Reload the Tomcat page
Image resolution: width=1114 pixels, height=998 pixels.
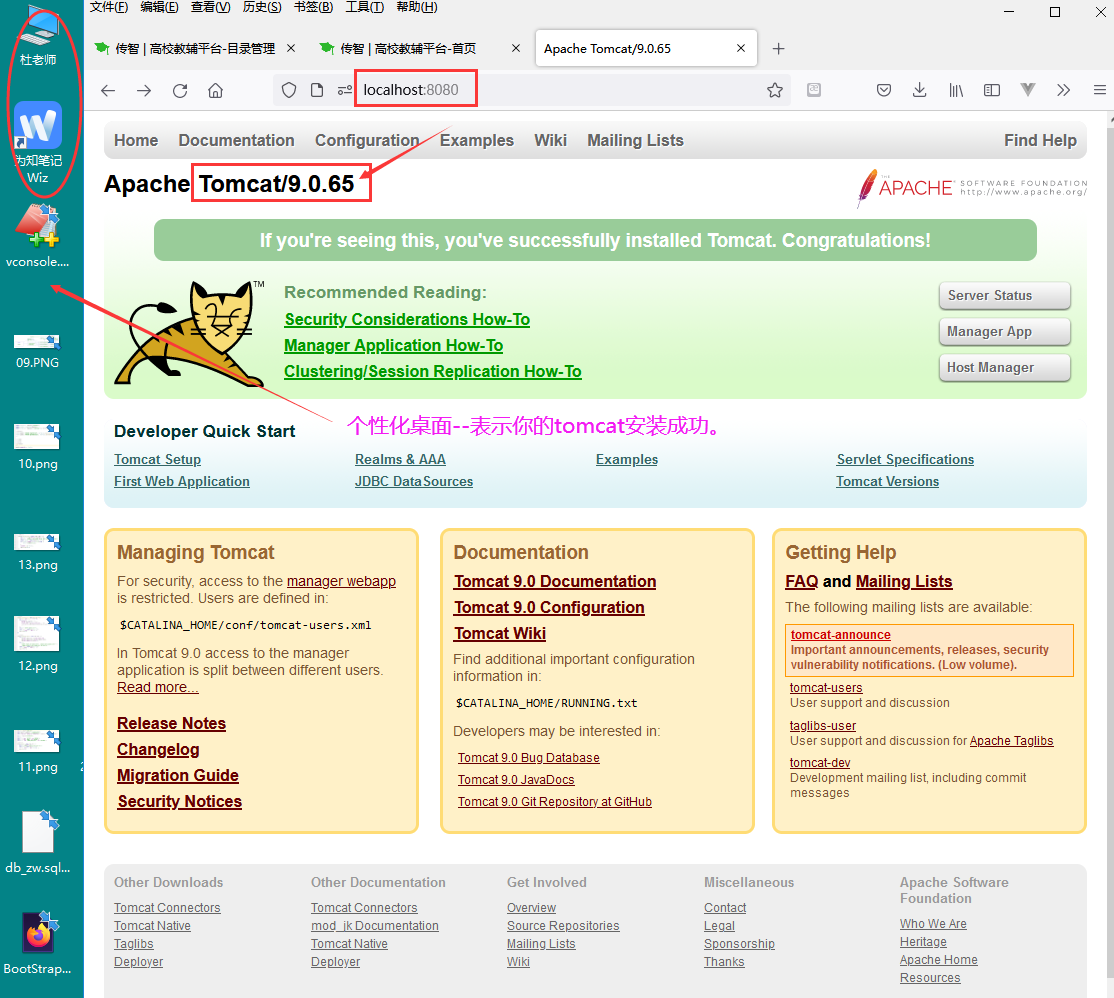pos(180,90)
